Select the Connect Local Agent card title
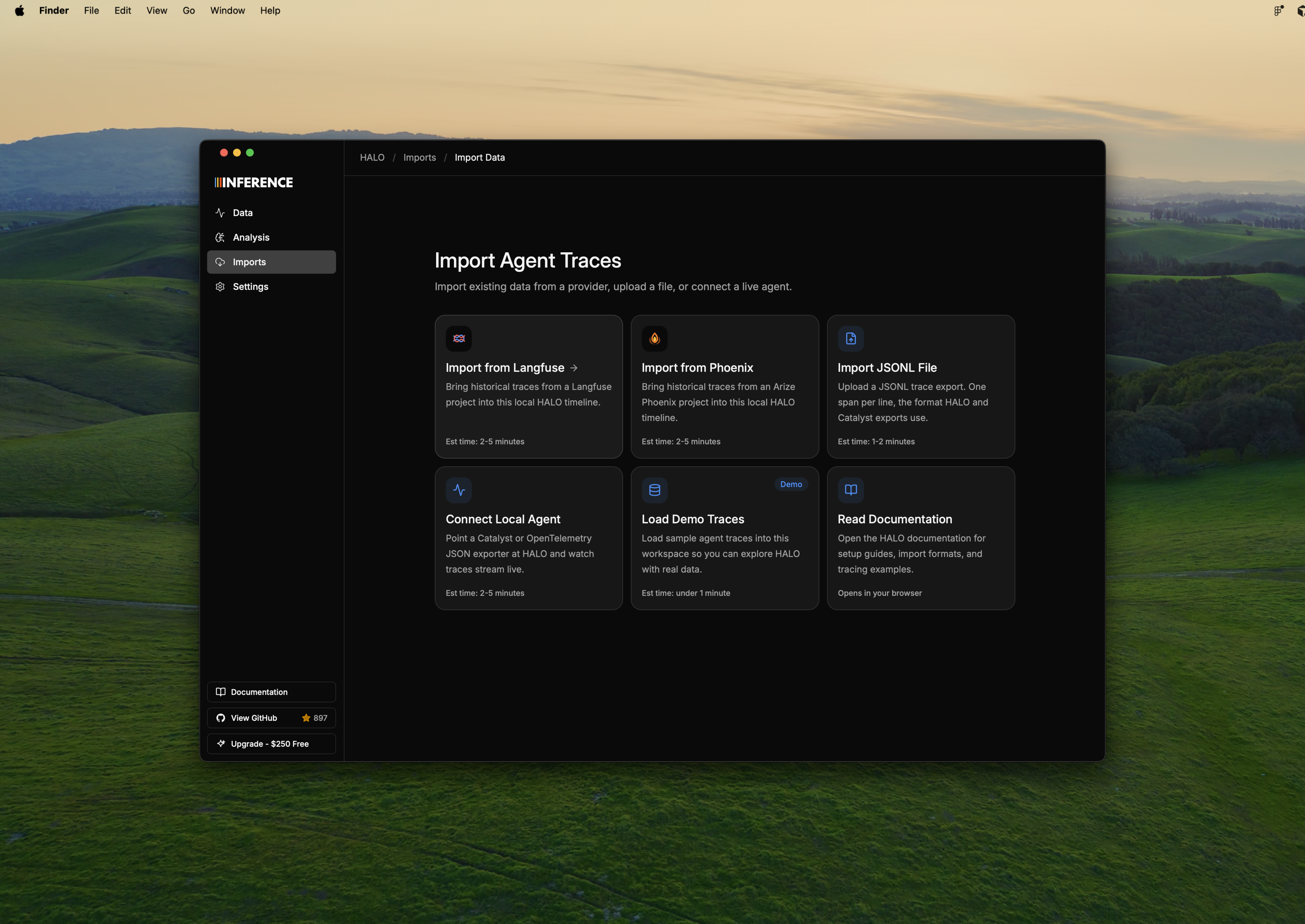 (503, 520)
